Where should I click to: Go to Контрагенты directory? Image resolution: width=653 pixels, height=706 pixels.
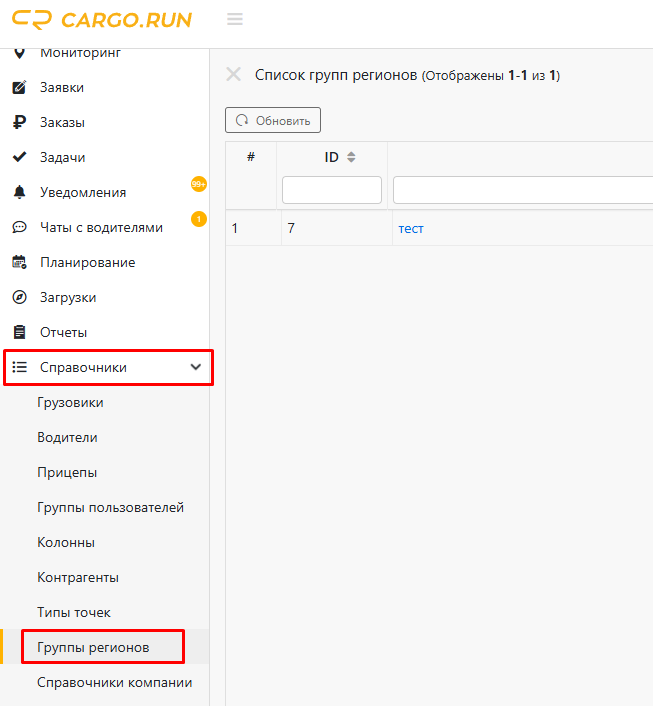(x=78, y=578)
